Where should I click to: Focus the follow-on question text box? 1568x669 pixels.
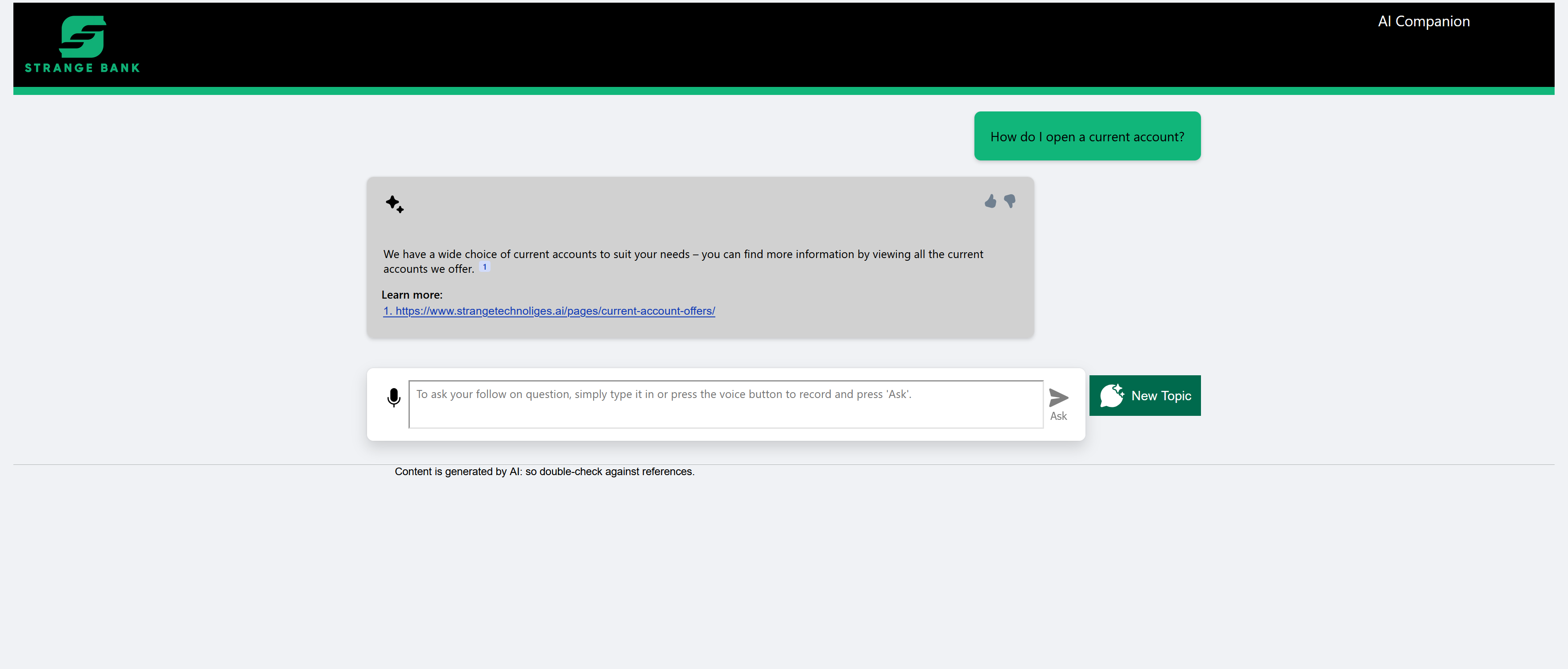coord(726,404)
